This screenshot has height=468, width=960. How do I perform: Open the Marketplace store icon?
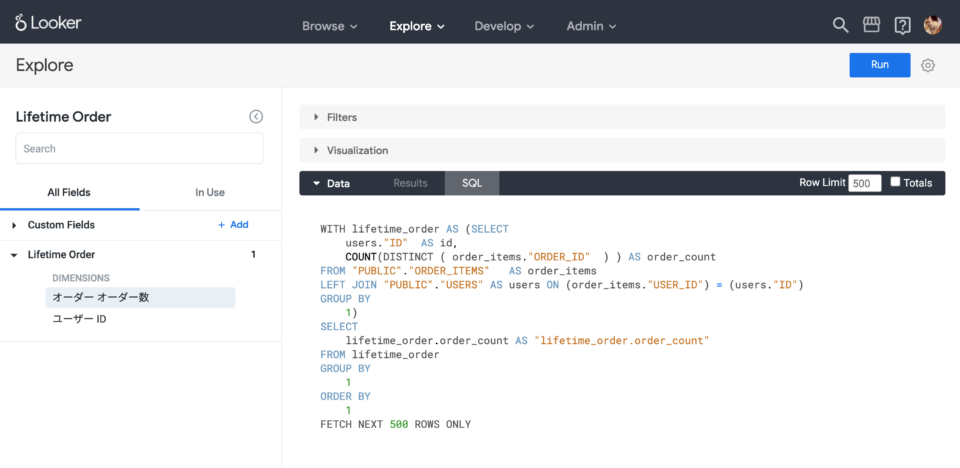(x=871, y=25)
